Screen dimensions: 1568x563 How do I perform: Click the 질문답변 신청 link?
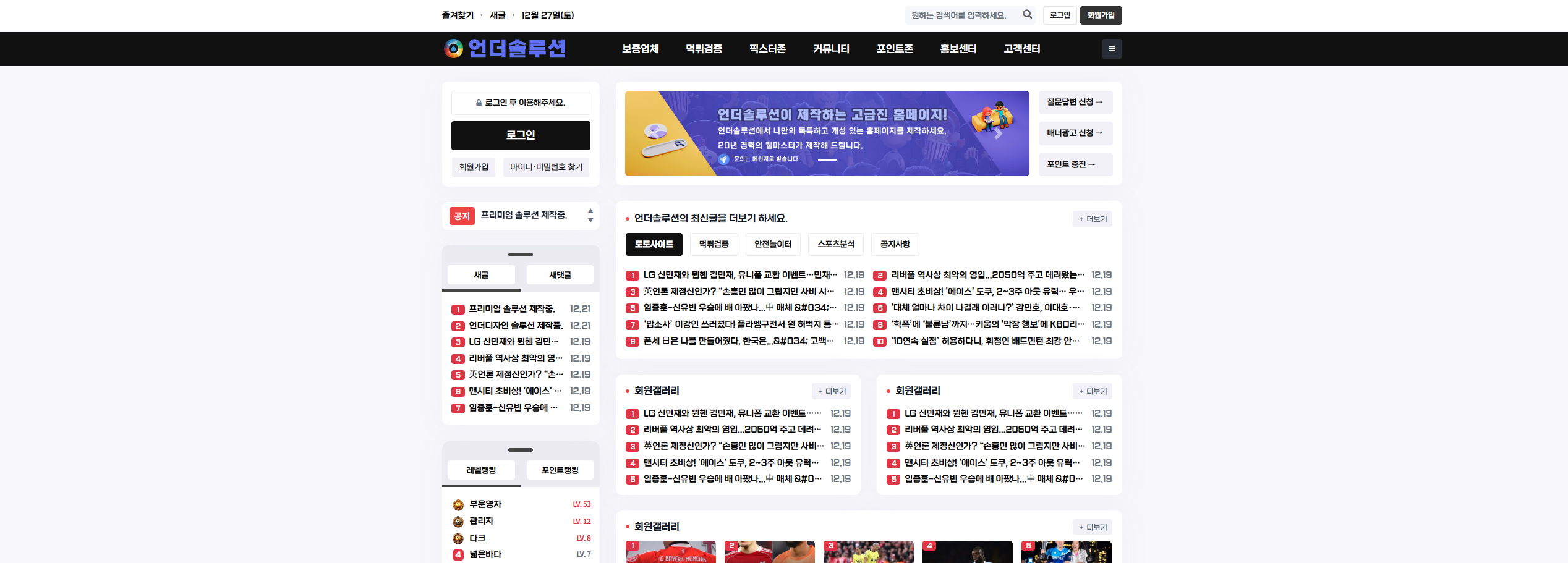click(x=1075, y=102)
